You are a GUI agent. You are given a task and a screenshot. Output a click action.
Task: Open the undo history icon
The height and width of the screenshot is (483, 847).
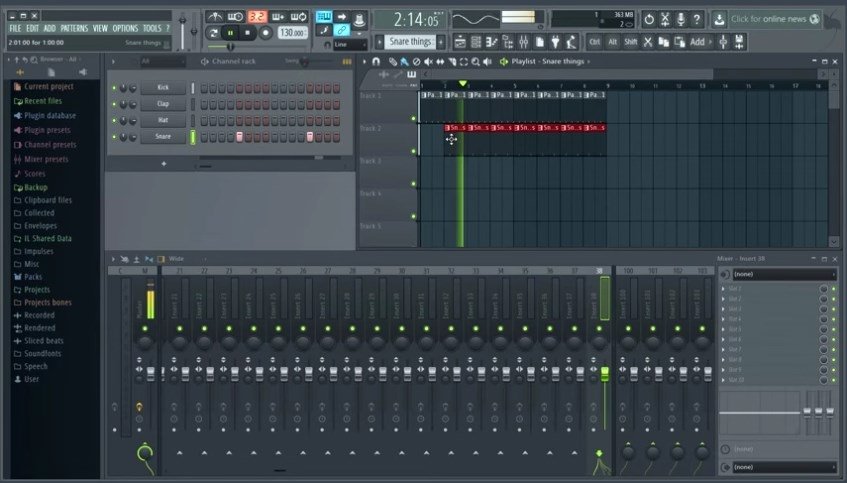[x=649, y=19]
